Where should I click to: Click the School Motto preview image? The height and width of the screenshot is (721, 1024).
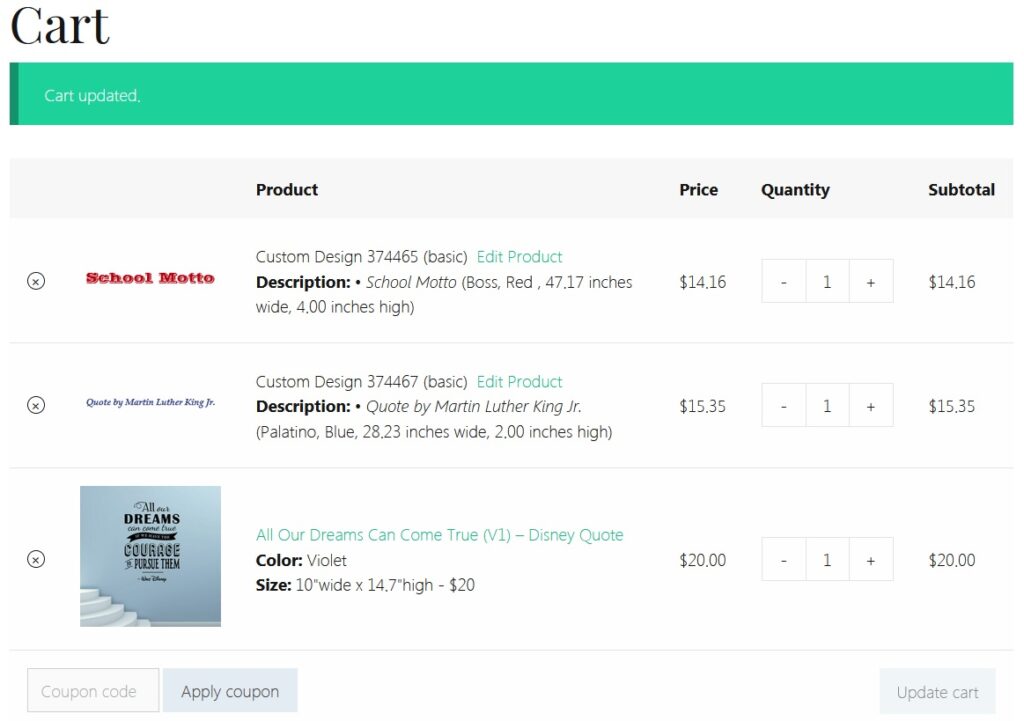point(149,277)
